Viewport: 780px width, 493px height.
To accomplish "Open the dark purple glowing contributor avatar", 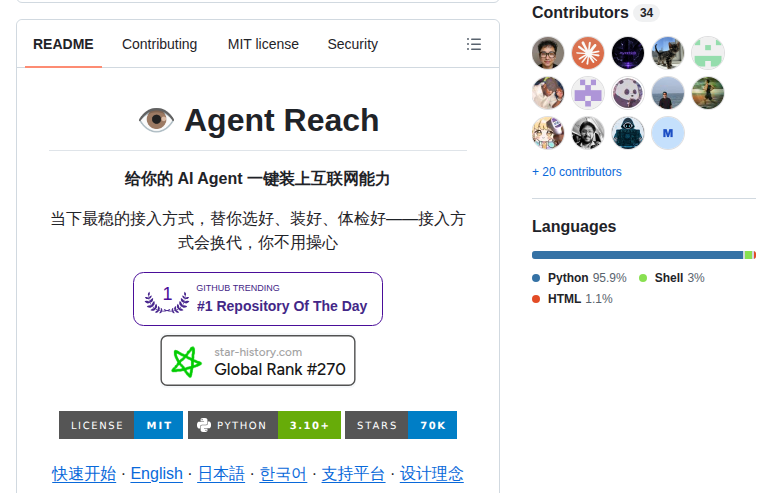I will (x=628, y=53).
